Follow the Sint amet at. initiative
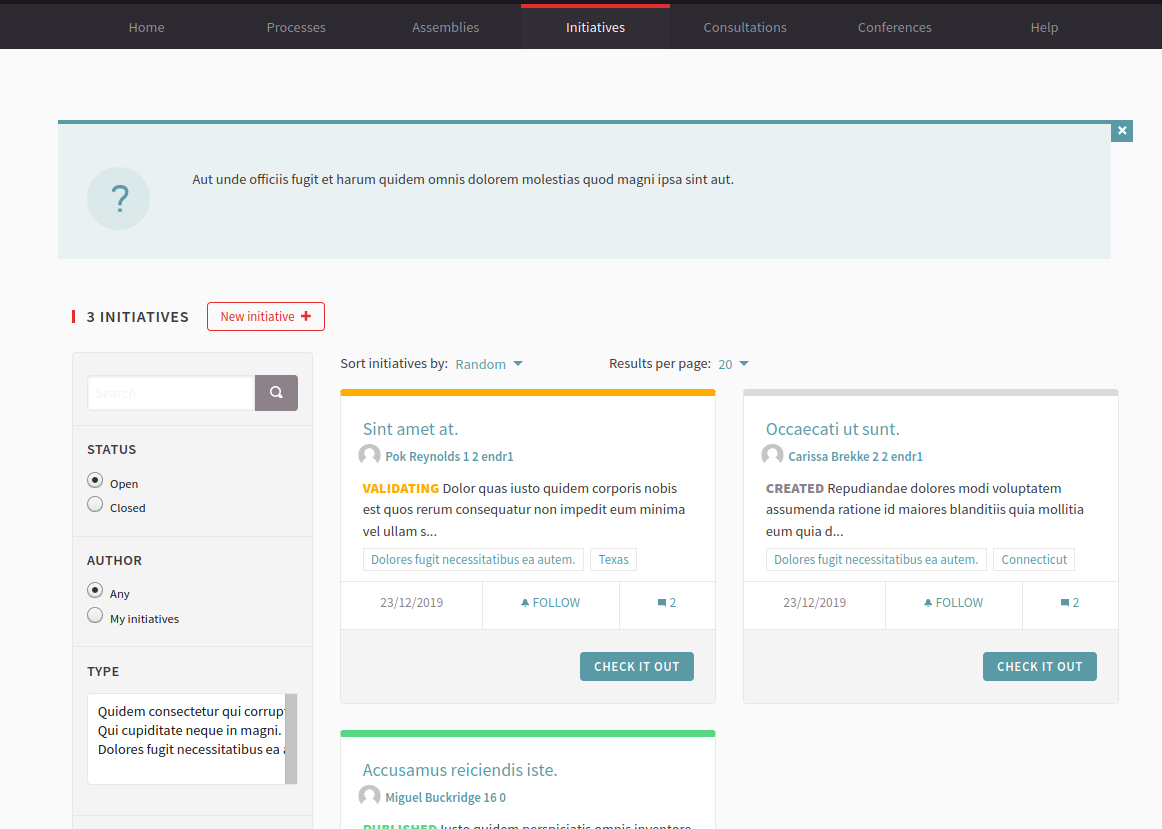Image resolution: width=1162 pixels, height=829 pixels. [551, 603]
